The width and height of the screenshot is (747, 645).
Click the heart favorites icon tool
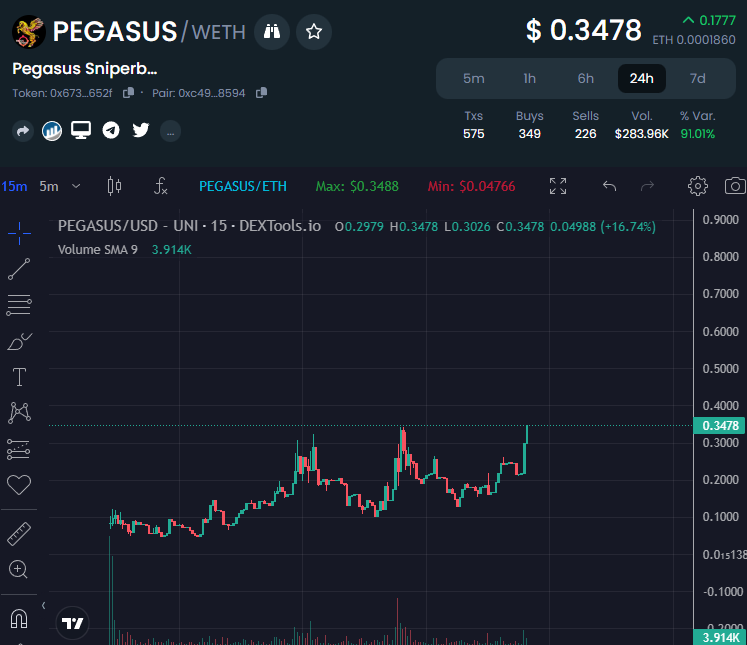pyautogui.click(x=19, y=485)
